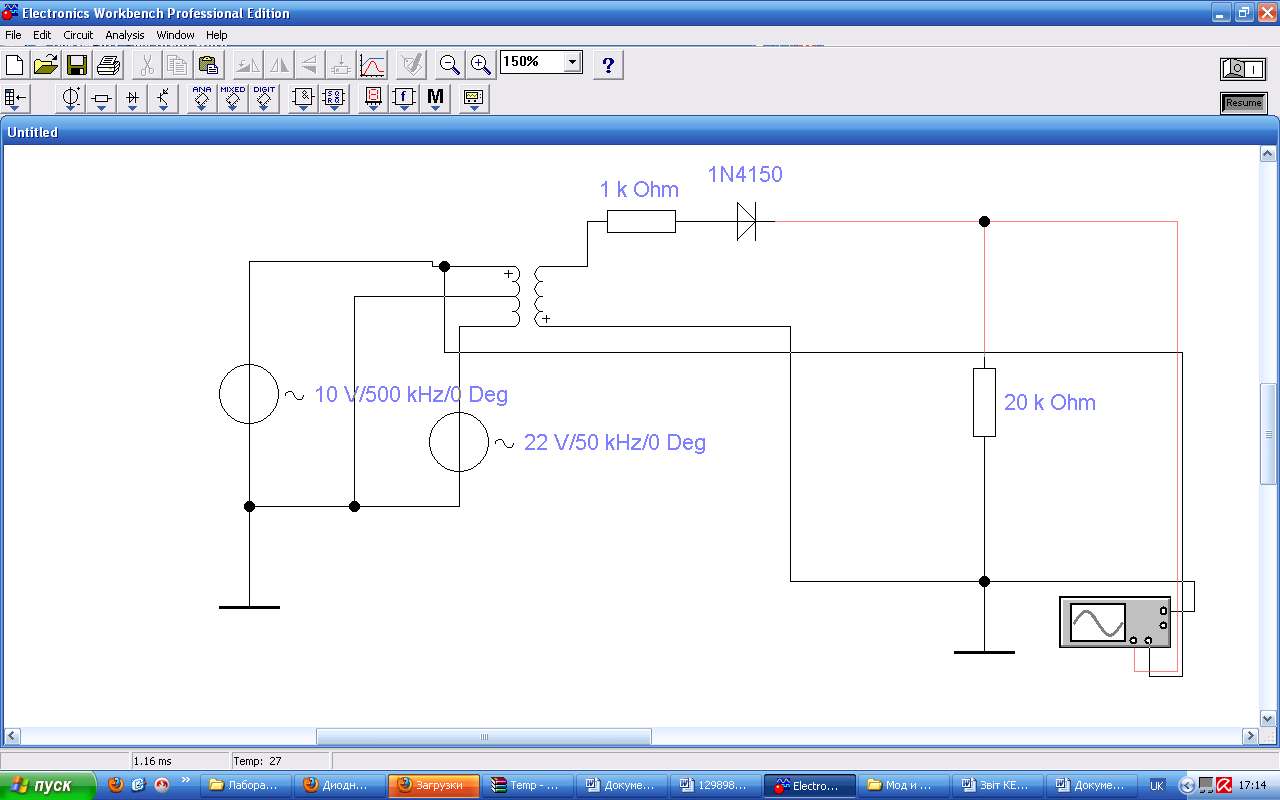The height and width of the screenshot is (800, 1280).
Task: Open the Controls parts bin
Action: click(x=404, y=99)
